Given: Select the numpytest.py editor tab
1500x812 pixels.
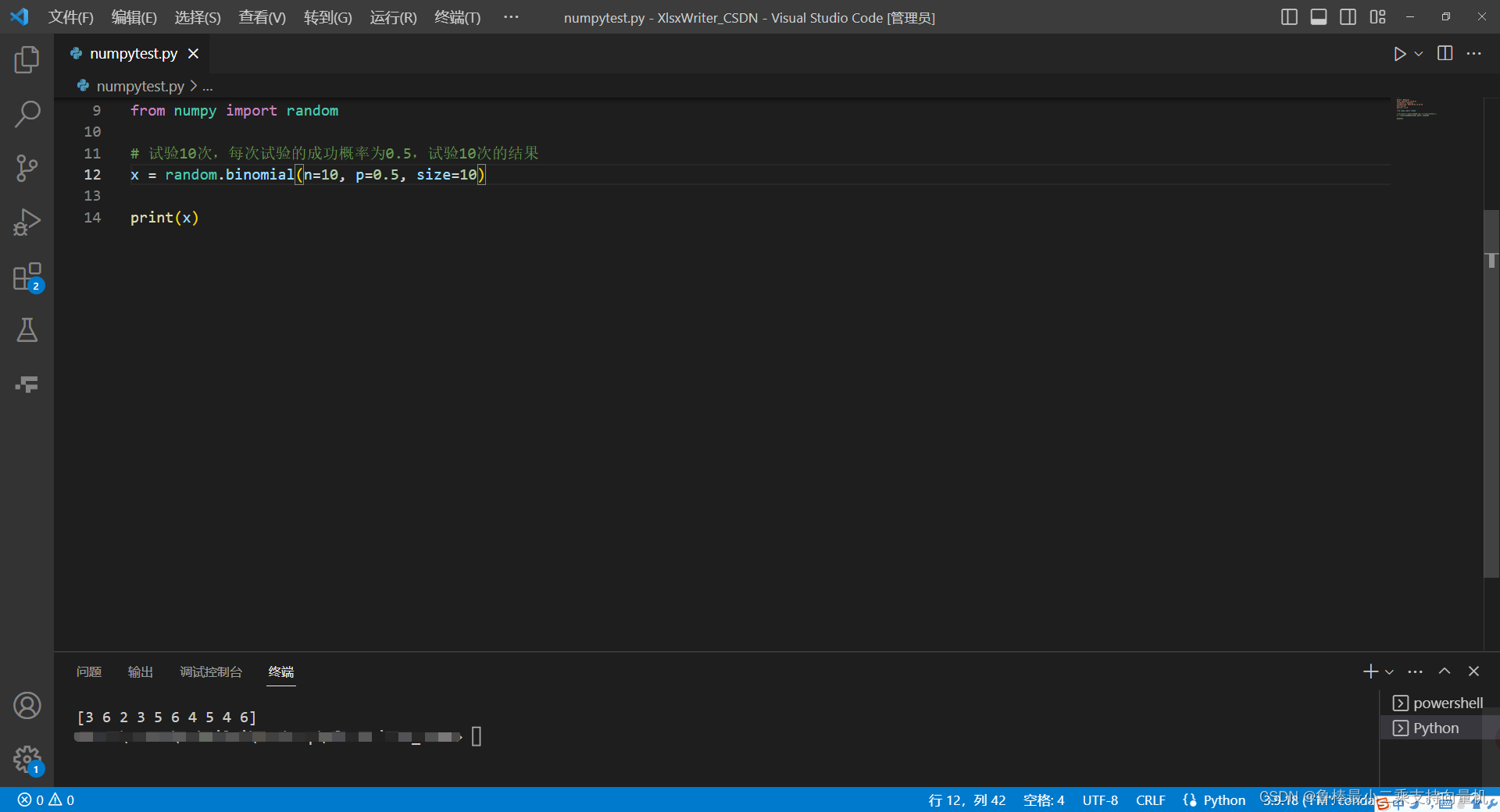Looking at the screenshot, I should tap(134, 54).
